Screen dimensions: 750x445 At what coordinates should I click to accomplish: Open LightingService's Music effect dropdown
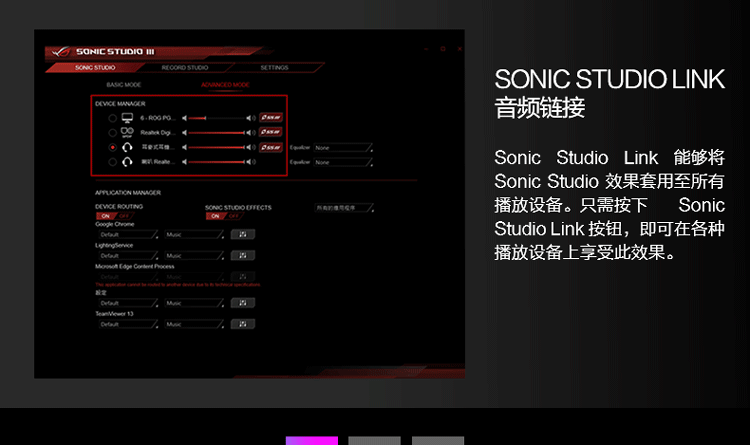(x=194, y=256)
